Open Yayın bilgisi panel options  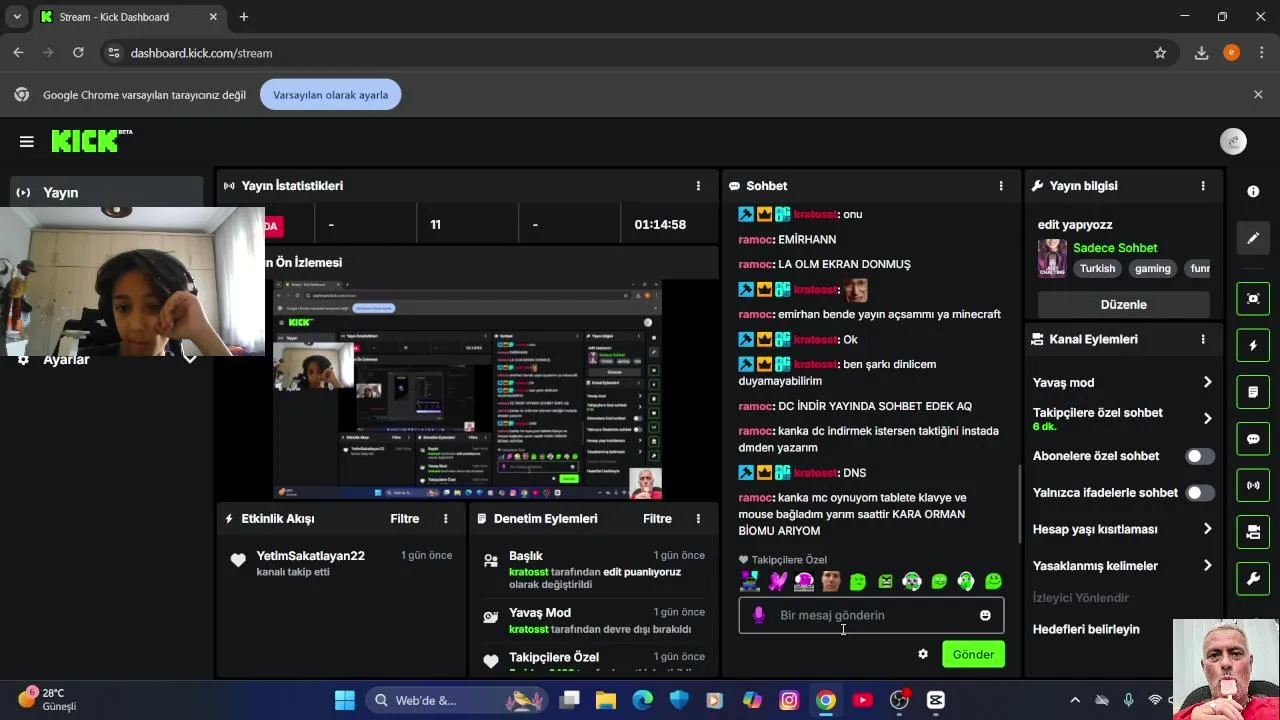(x=1203, y=186)
